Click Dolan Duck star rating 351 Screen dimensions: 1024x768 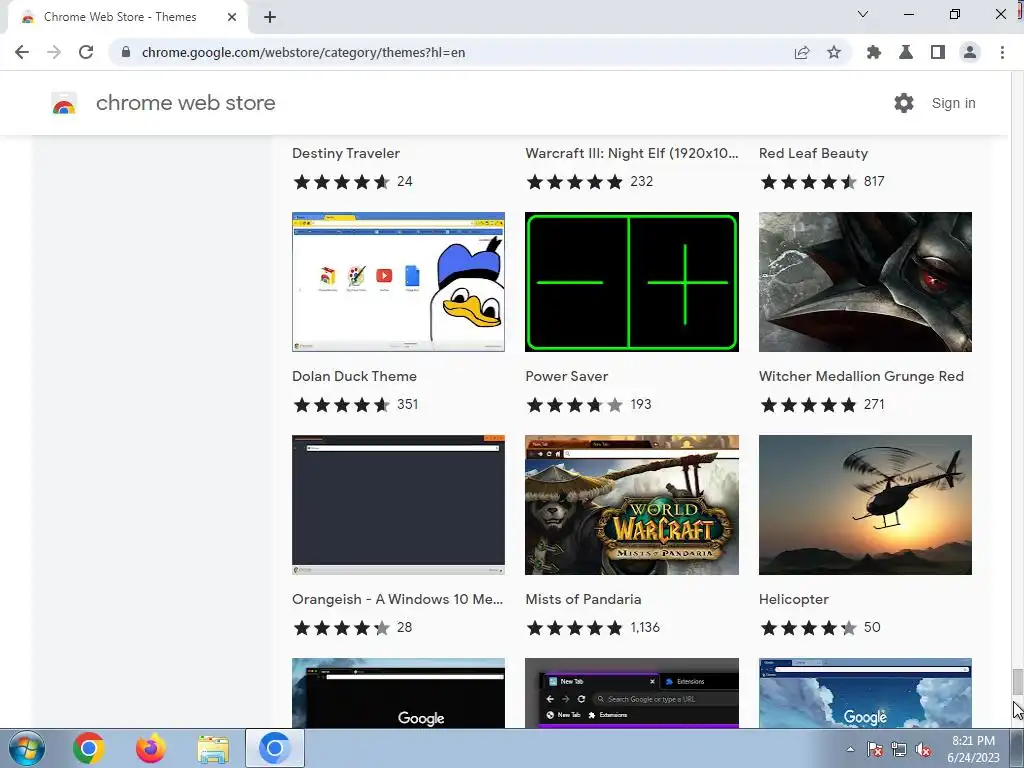pos(355,405)
